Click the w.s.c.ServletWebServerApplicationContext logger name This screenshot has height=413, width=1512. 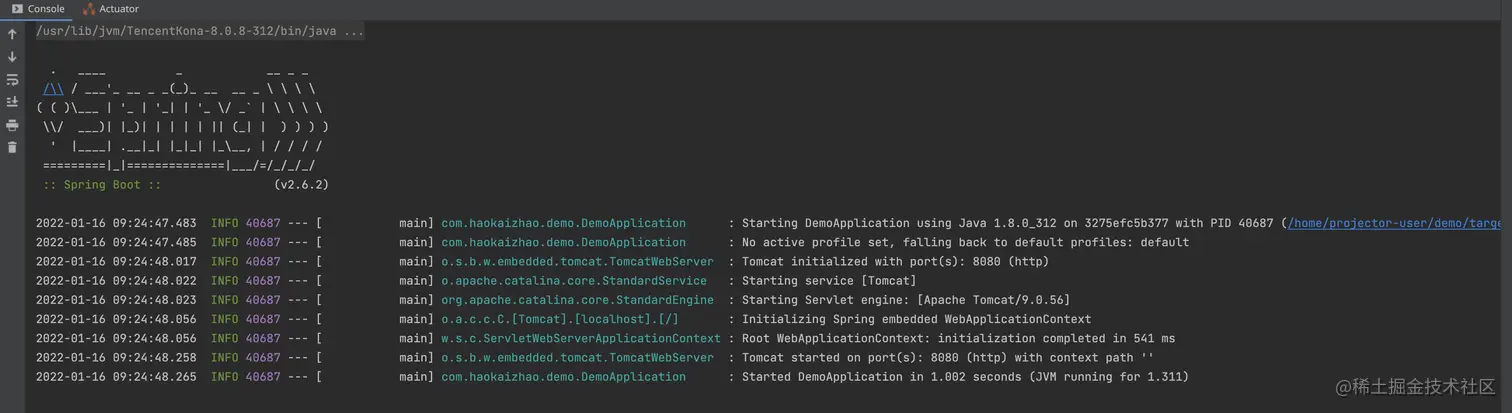(580, 338)
